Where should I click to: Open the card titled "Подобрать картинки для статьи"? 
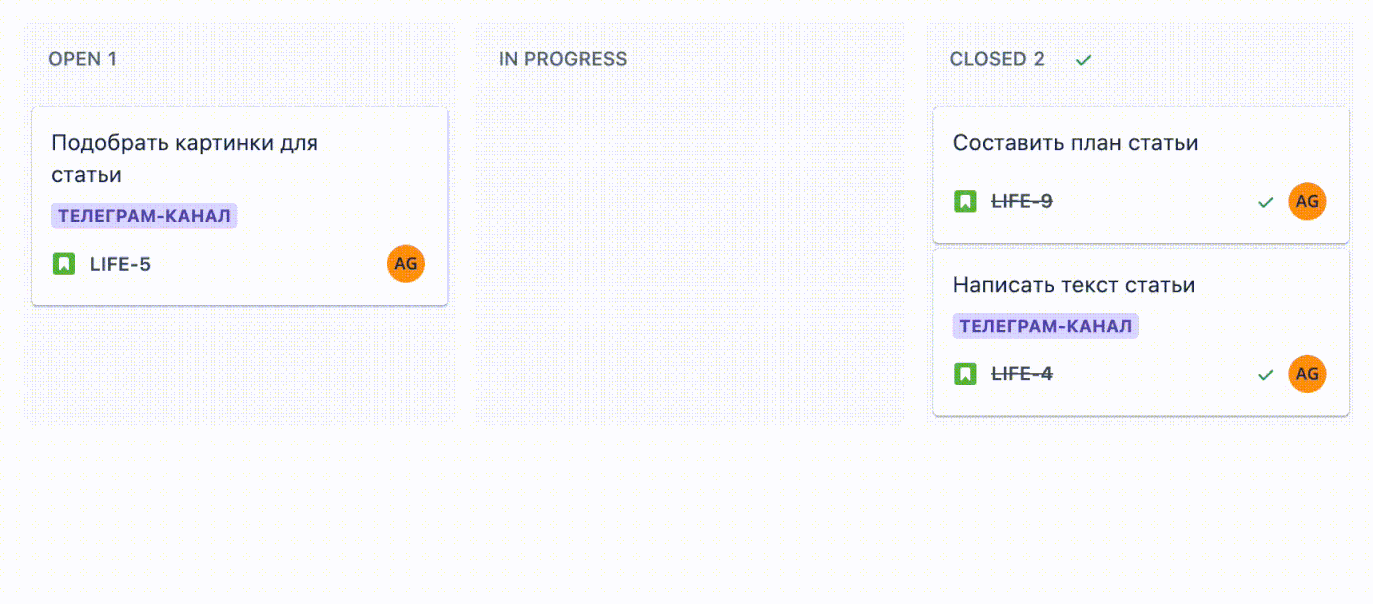click(184, 158)
